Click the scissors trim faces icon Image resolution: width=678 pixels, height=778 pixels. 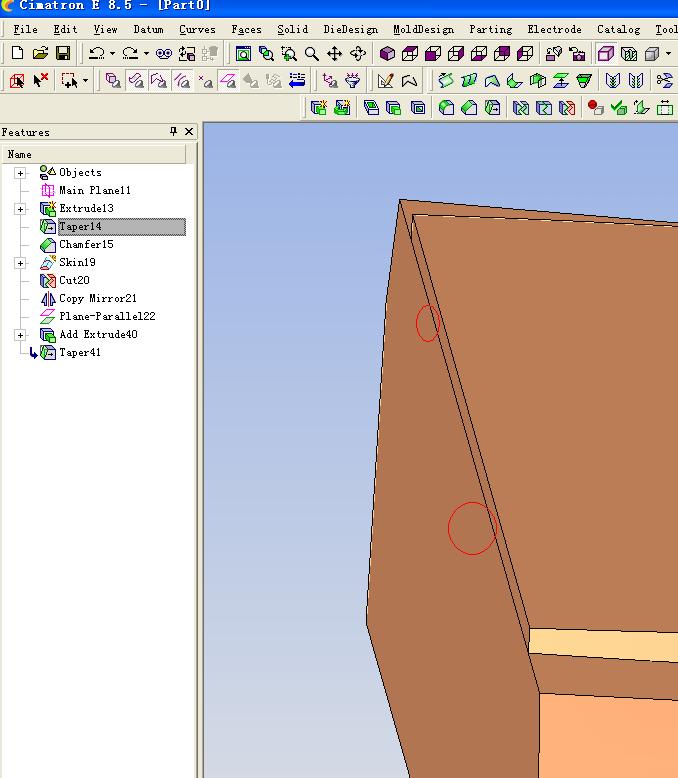click(665, 80)
